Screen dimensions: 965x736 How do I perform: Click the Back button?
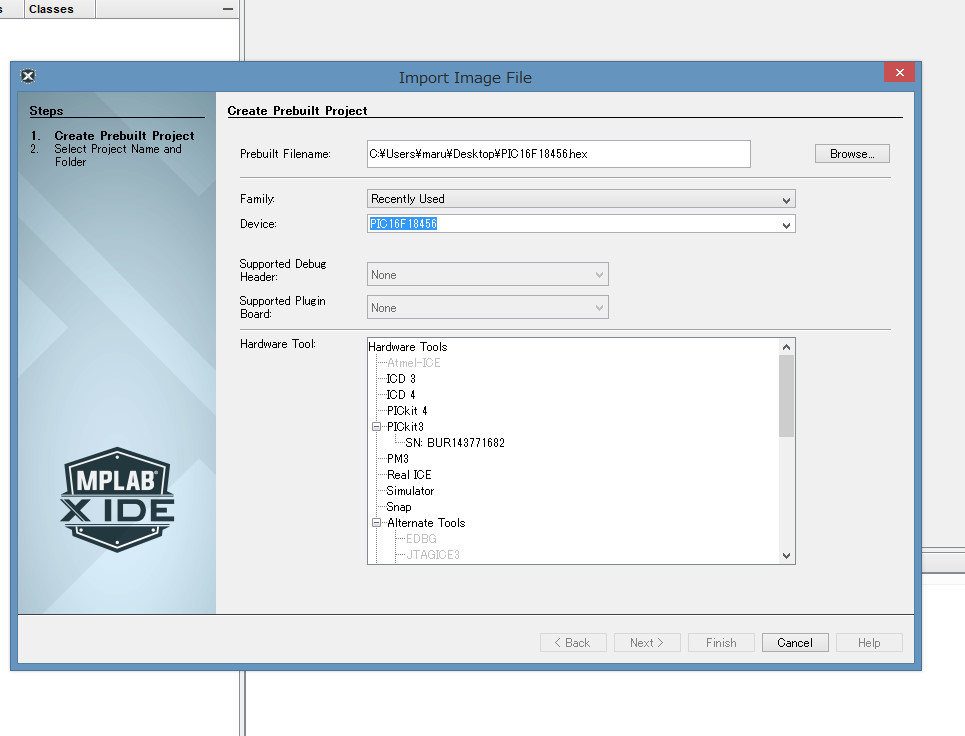click(x=573, y=642)
